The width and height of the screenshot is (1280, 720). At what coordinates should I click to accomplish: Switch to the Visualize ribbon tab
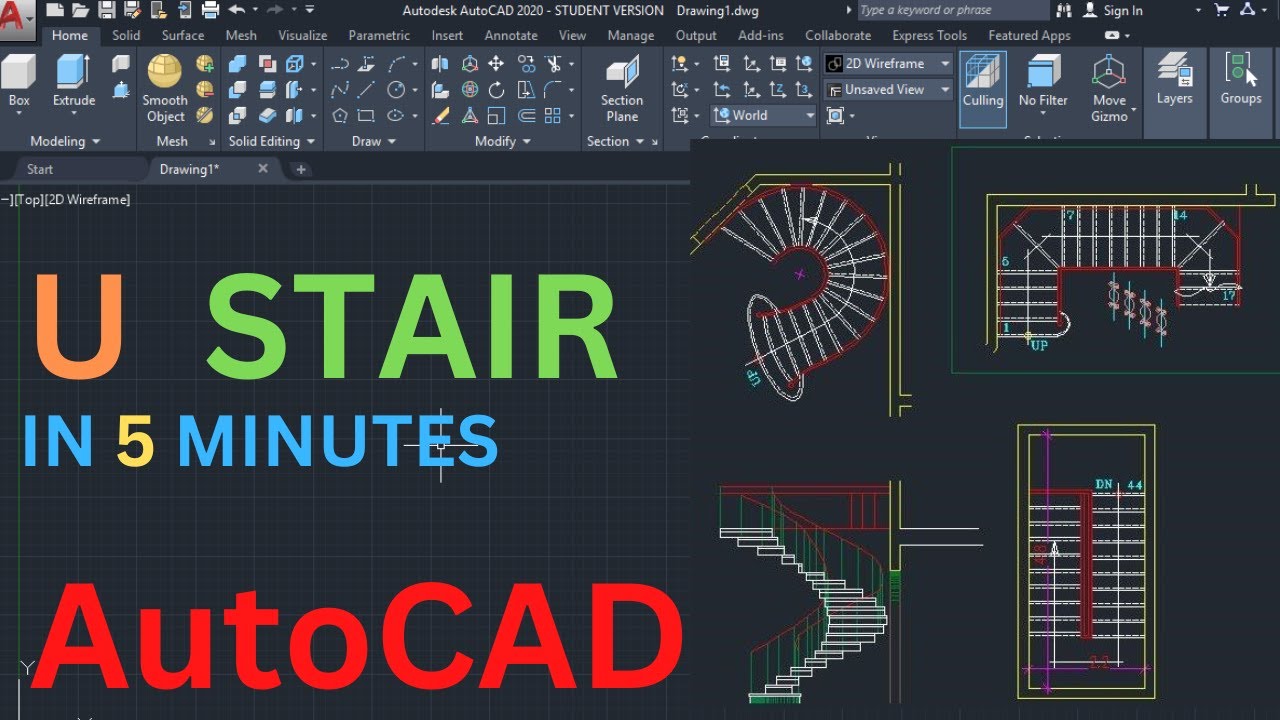pos(302,35)
